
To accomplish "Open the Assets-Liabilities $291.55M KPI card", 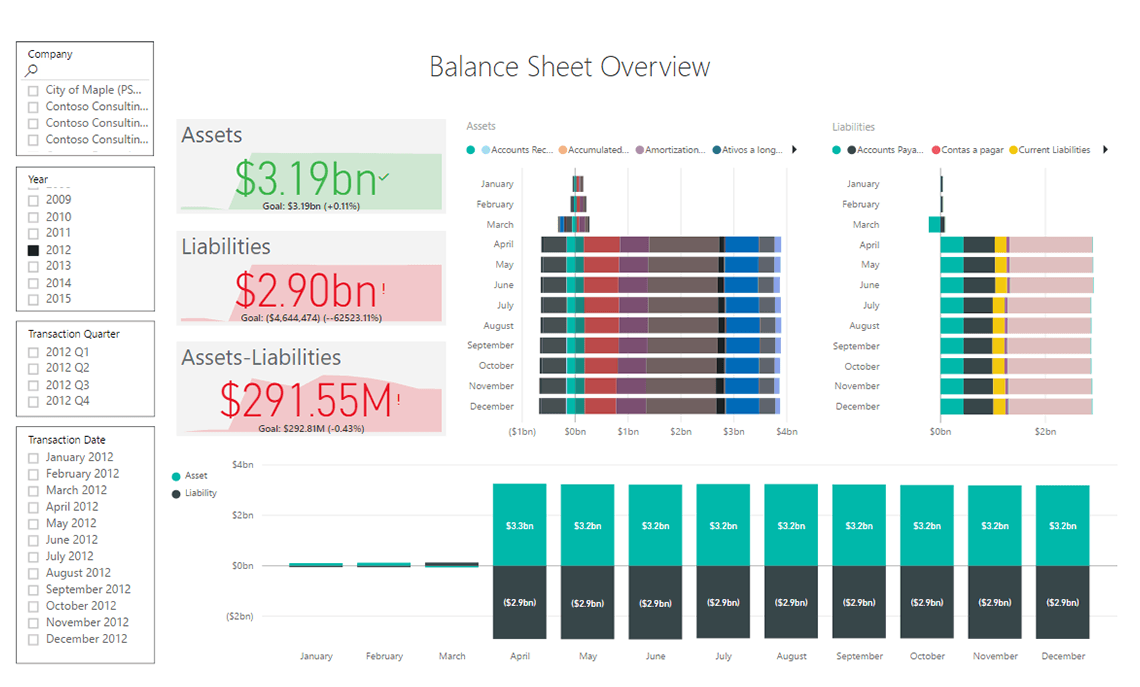I will [x=311, y=389].
